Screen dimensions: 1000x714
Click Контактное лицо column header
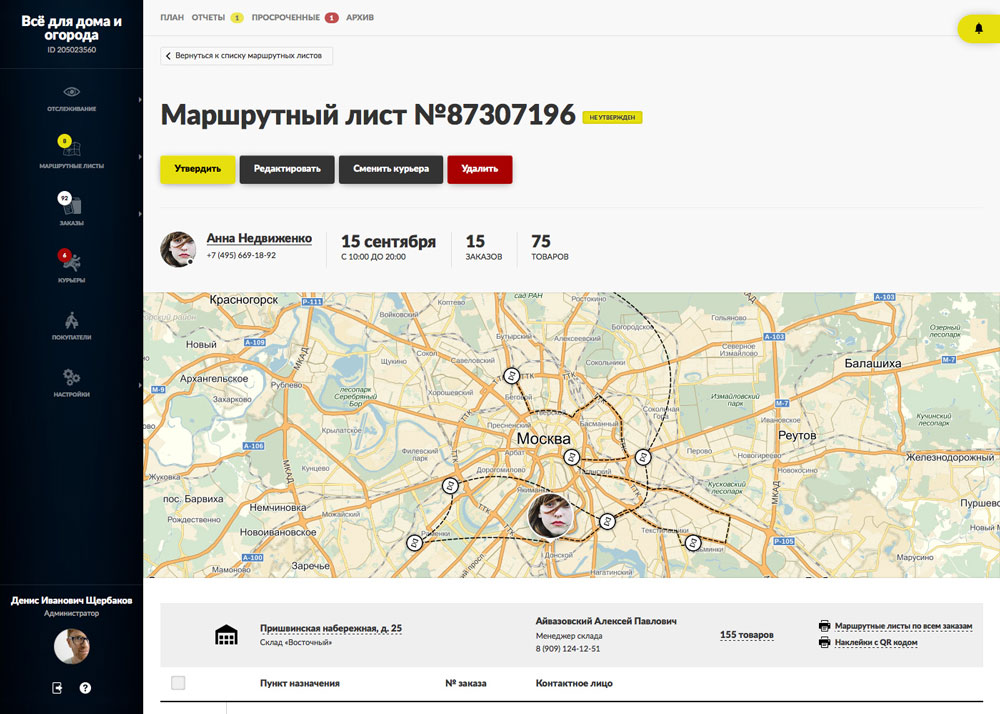point(574,683)
